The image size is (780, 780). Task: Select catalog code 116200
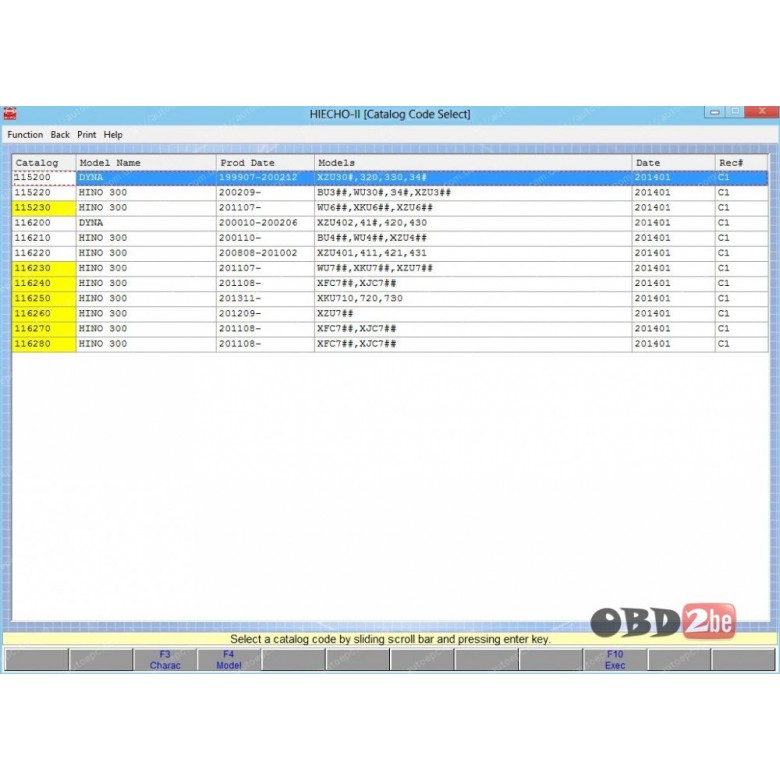point(44,223)
